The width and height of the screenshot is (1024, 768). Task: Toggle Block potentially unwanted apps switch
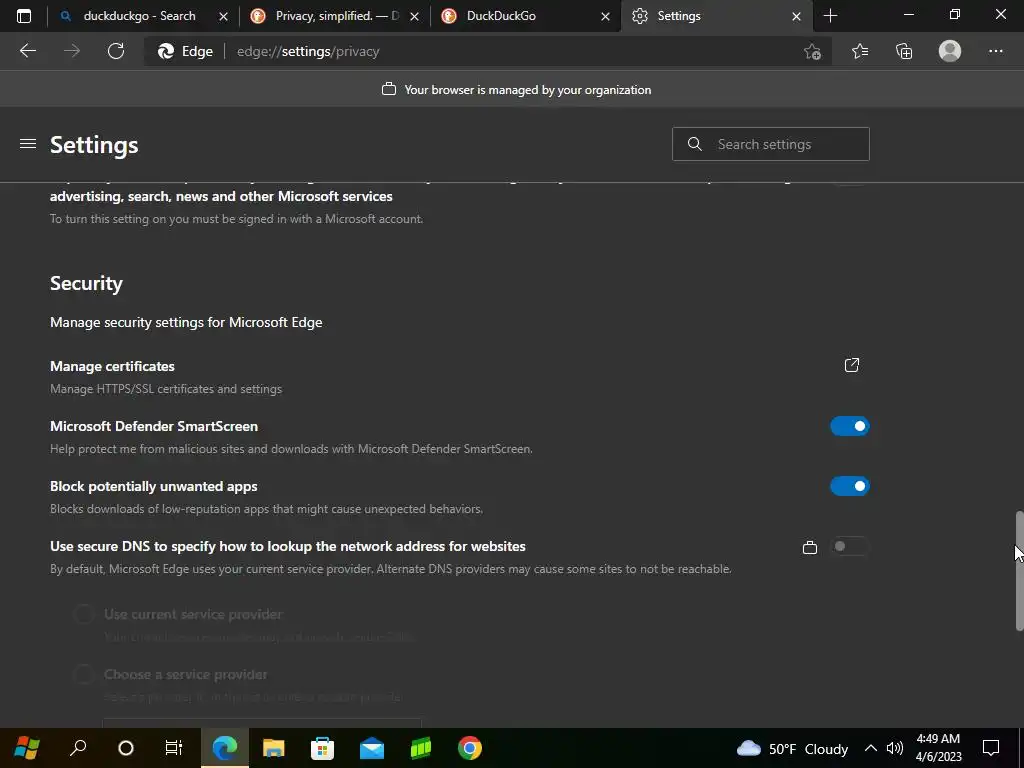point(849,487)
